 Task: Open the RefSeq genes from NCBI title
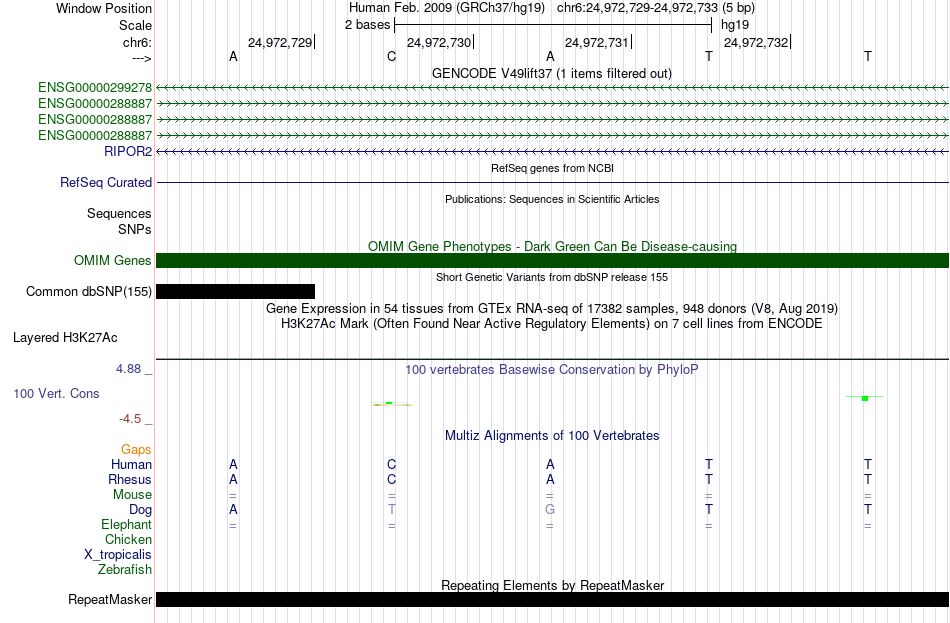tap(552, 168)
